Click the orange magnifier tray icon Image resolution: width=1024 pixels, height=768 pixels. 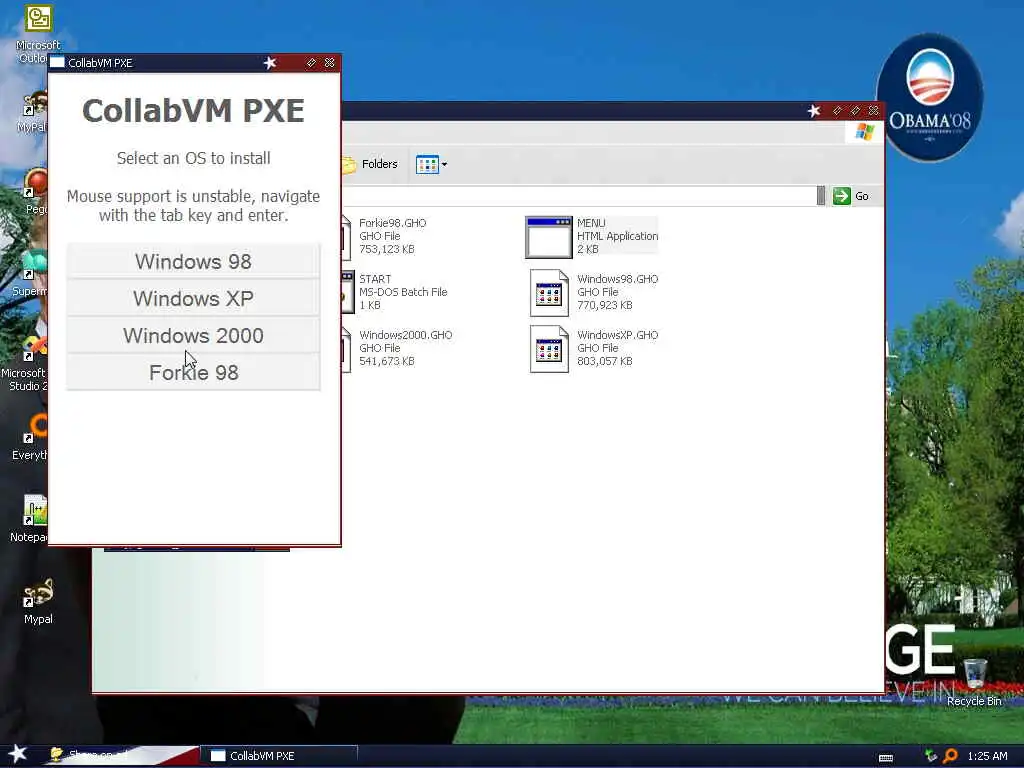950,756
